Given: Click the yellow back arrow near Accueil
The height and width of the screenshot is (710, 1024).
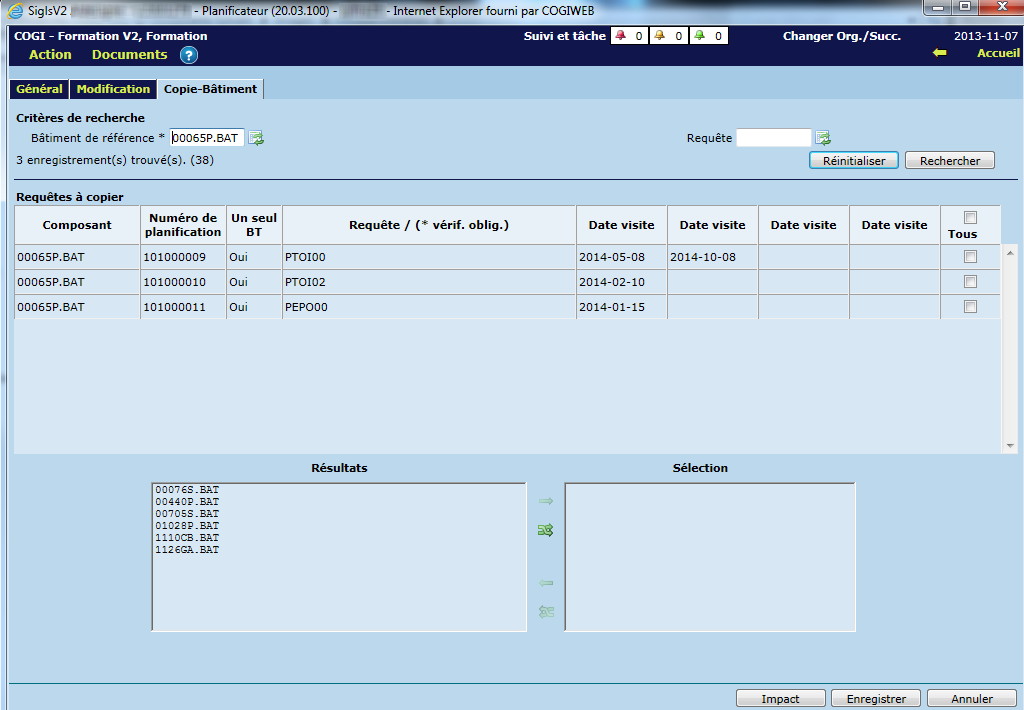Looking at the screenshot, I should (x=939, y=54).
